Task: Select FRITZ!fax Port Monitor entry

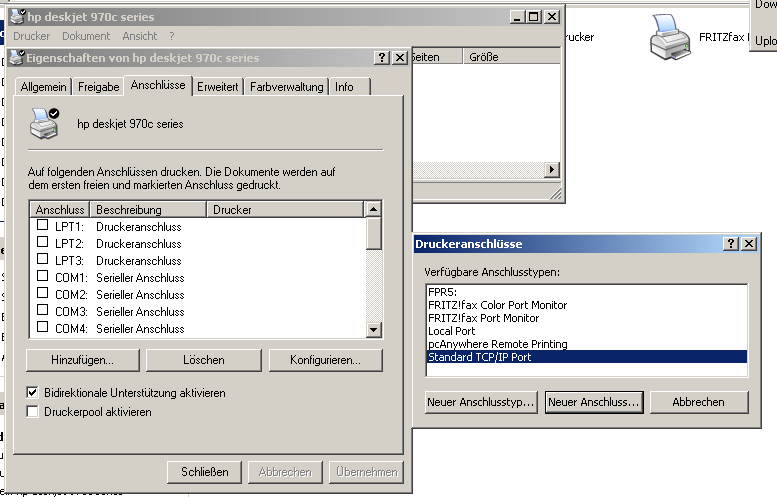Action: (587, 318)
